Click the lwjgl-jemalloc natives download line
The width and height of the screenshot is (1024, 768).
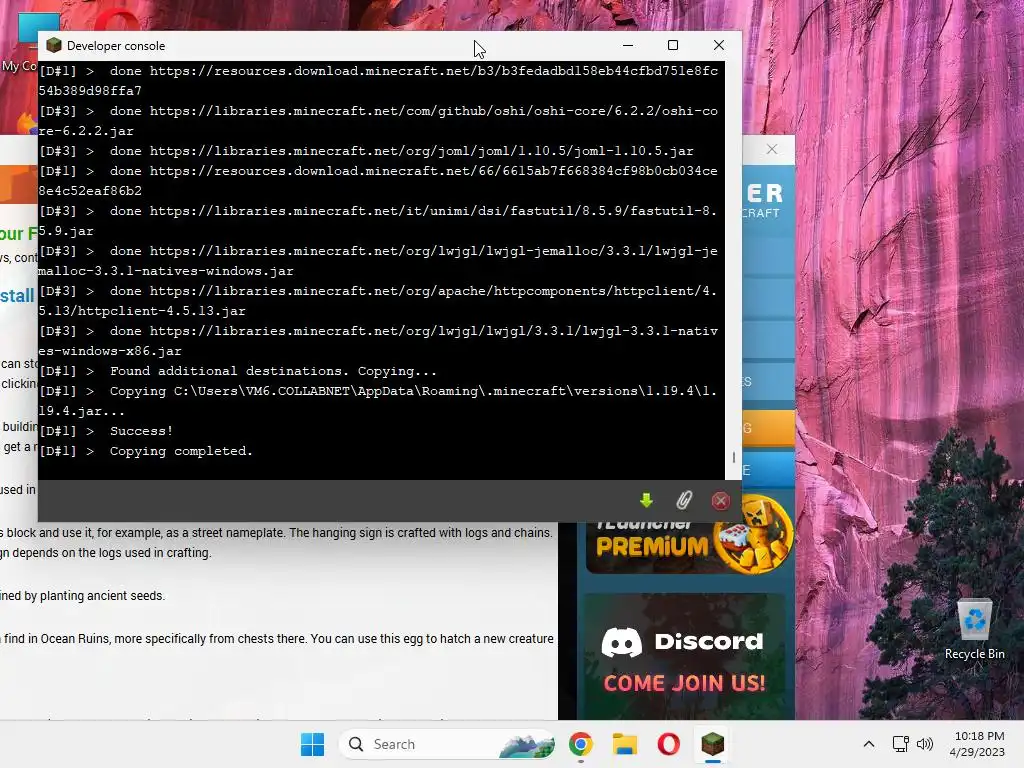tap(378, 261)
